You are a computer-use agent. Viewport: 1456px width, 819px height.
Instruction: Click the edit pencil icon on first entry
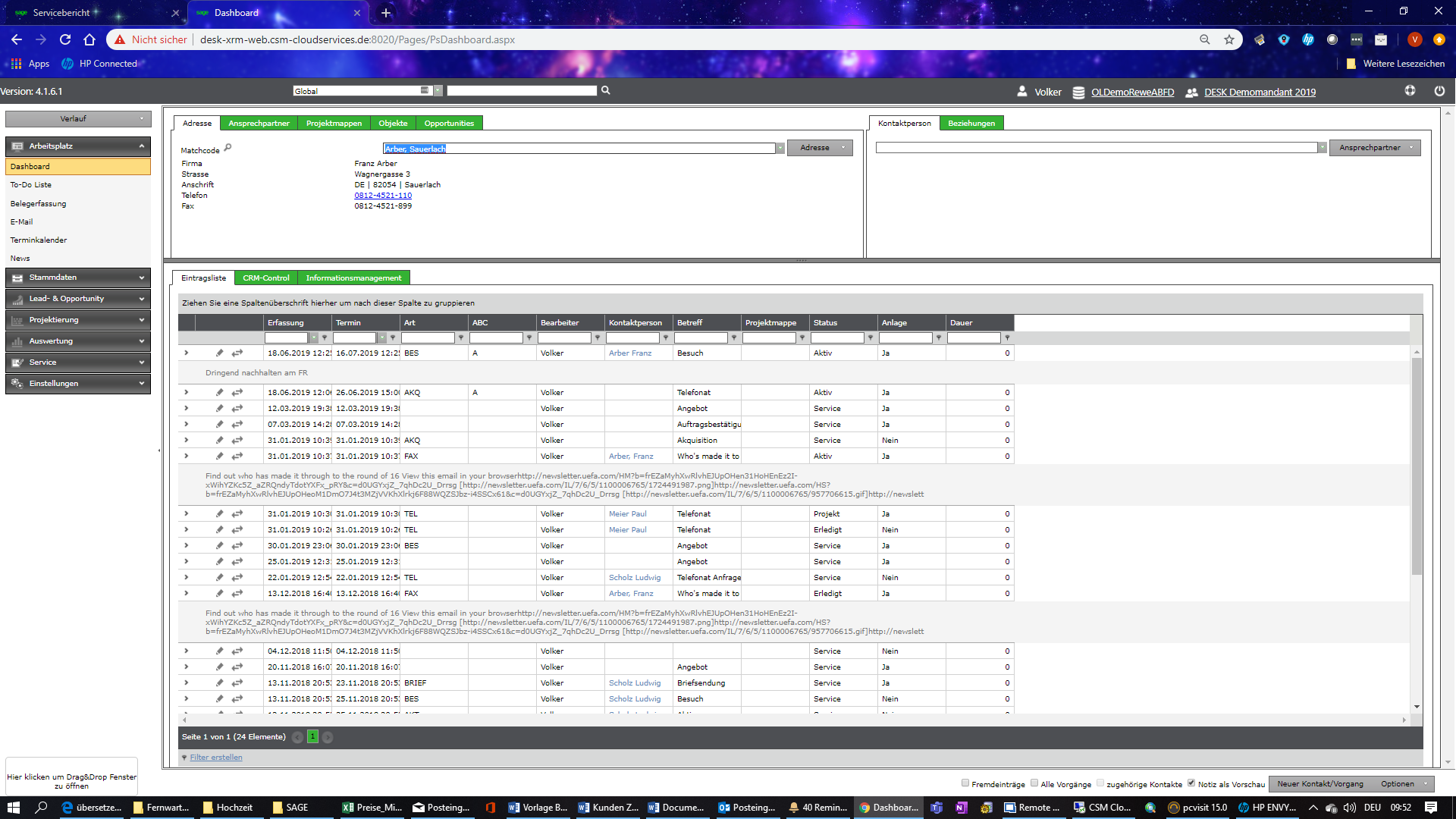coord(219,352)
